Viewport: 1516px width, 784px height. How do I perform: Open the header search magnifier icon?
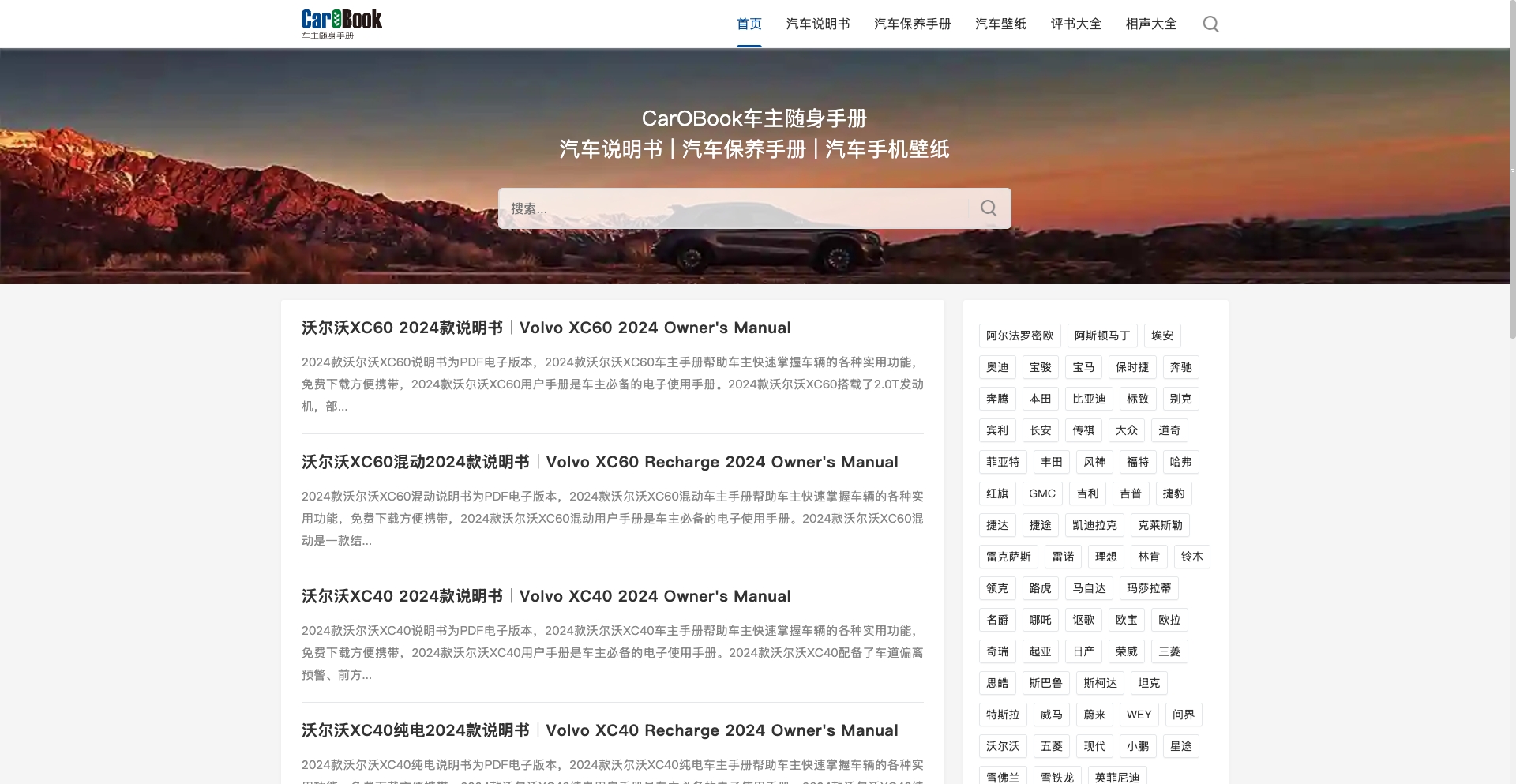1210,24
